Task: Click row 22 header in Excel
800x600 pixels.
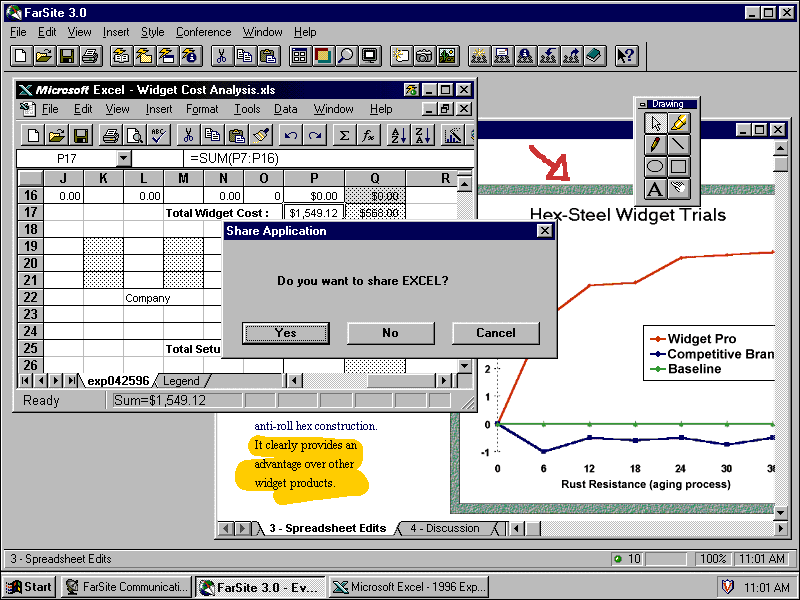Action: [31, 297]
